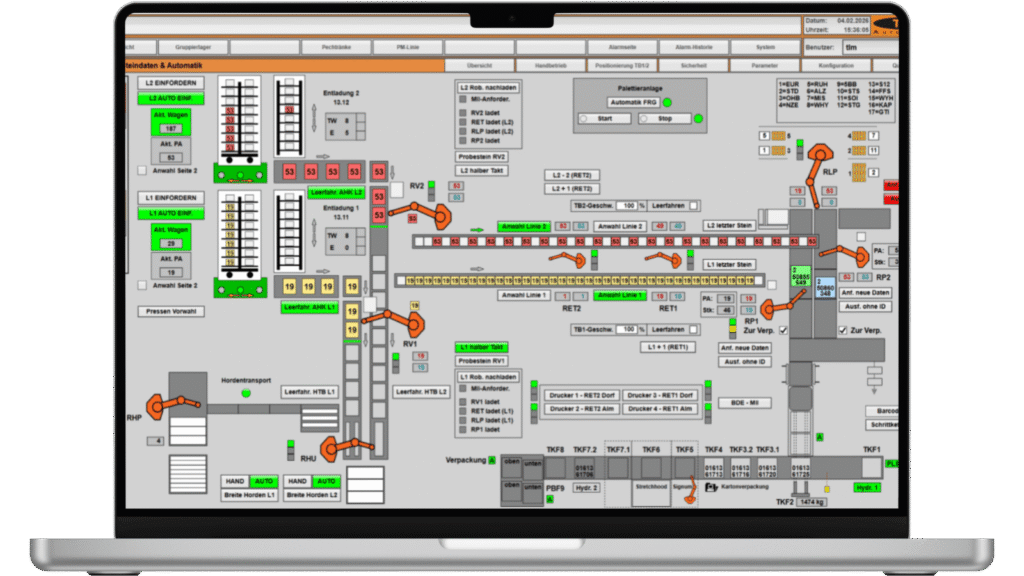Image resolution: width=1024 pixels, height=576 pixels.
Task: Click the Automatik FRG button
Action: (x=633, y=103)
